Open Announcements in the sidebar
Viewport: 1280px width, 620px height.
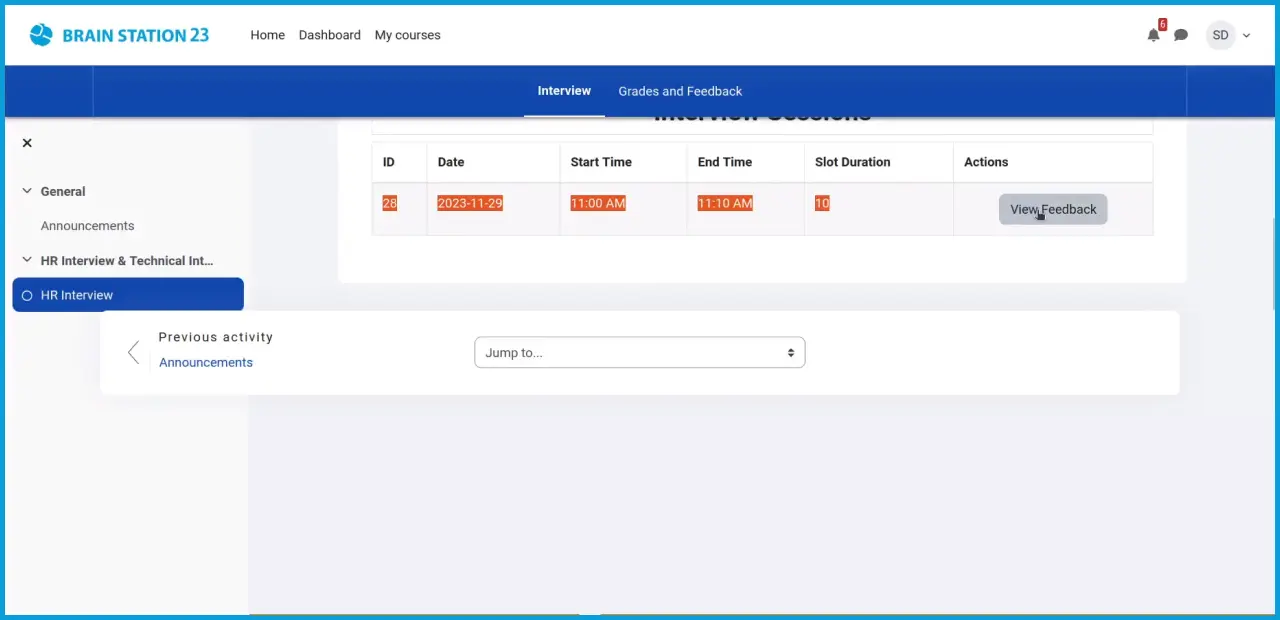tap(87, 225)
